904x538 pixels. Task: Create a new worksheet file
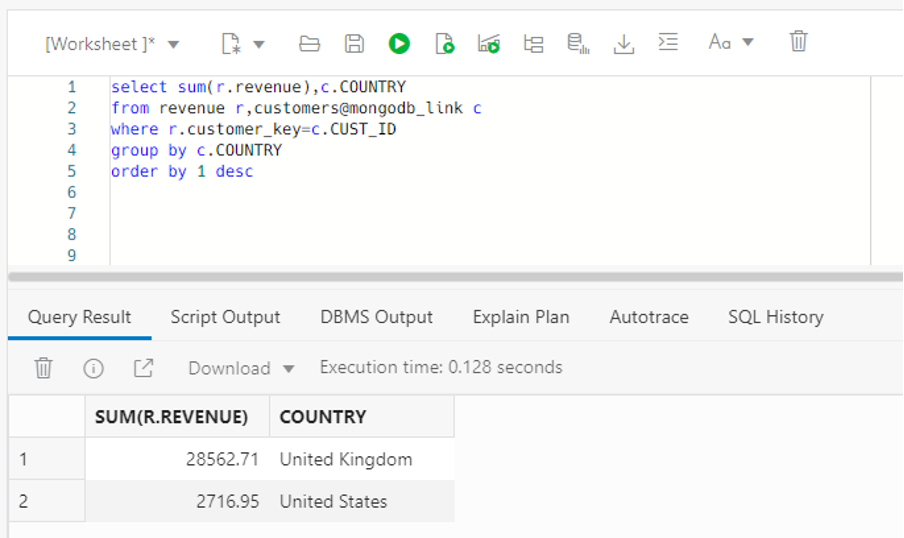click(231, 44)
